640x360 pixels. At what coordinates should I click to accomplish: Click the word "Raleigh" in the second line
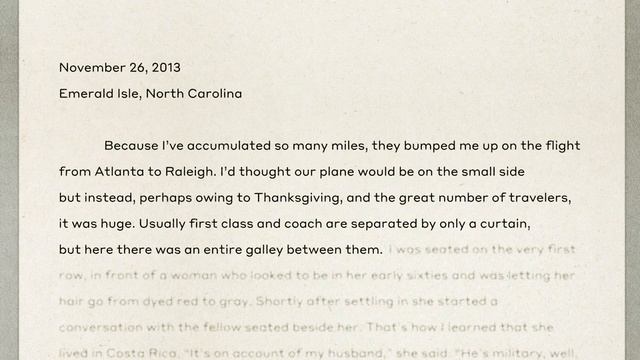189,172
